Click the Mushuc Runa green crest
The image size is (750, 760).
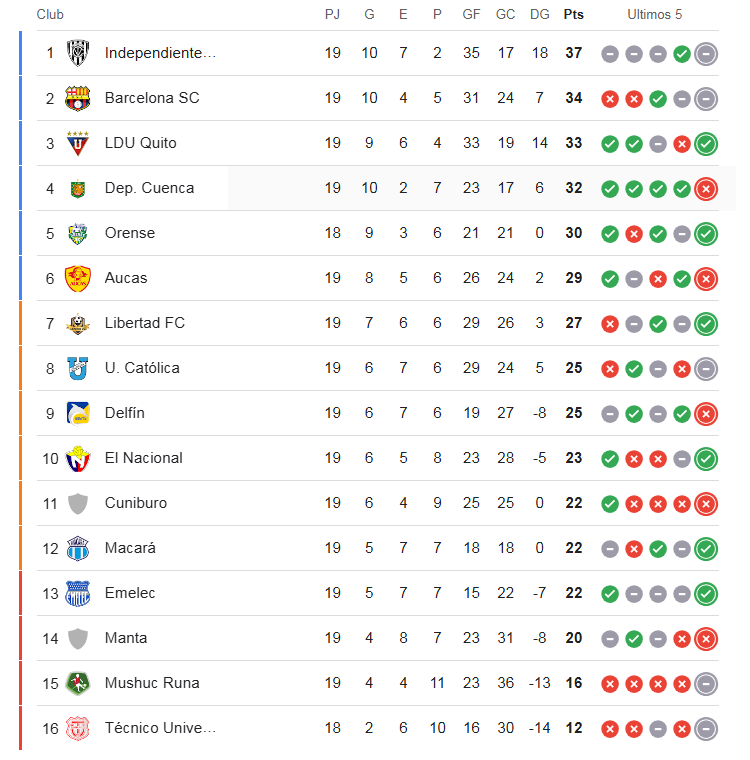(x=78, y=683)
